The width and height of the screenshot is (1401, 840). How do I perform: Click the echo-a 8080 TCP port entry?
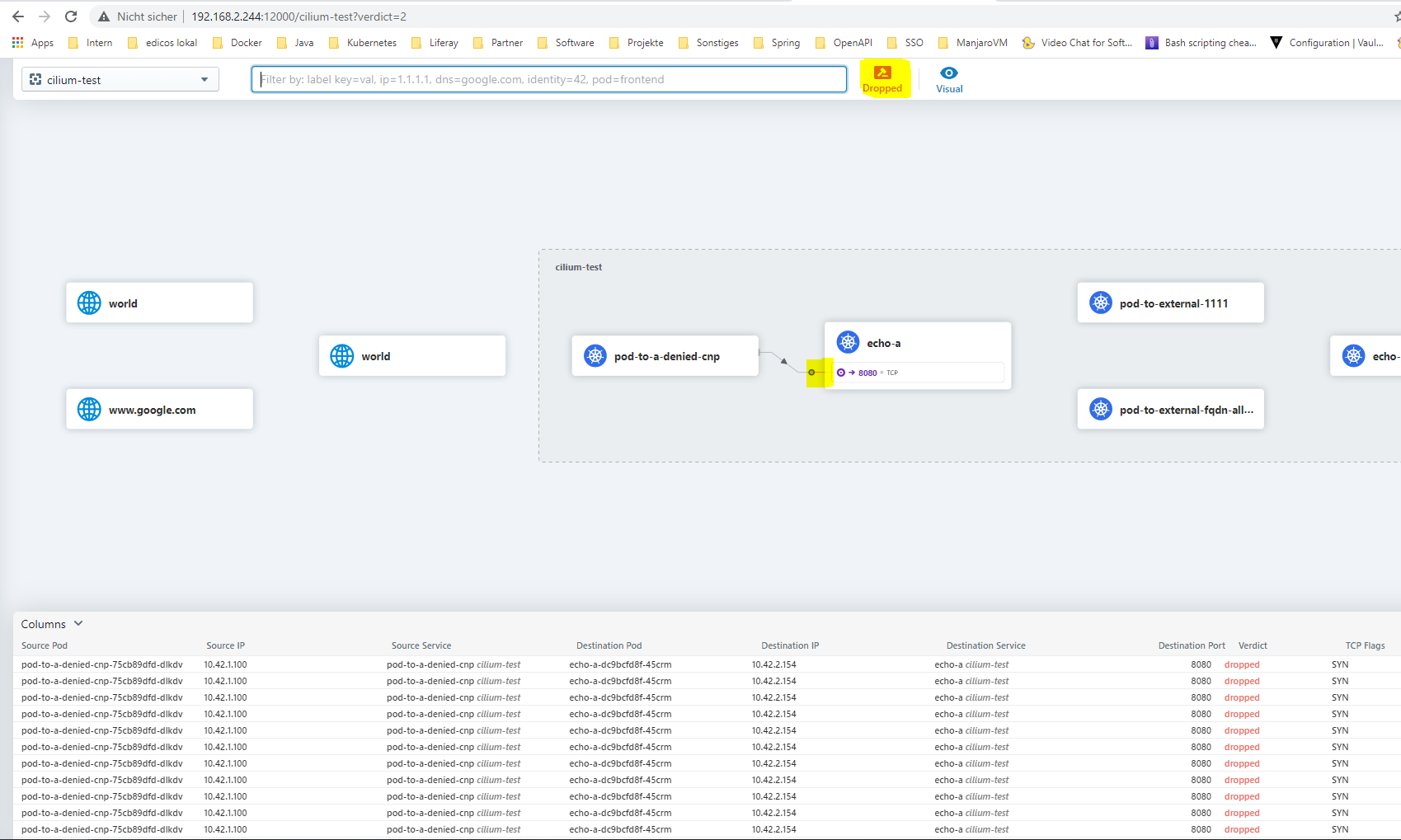pos(918,373)
